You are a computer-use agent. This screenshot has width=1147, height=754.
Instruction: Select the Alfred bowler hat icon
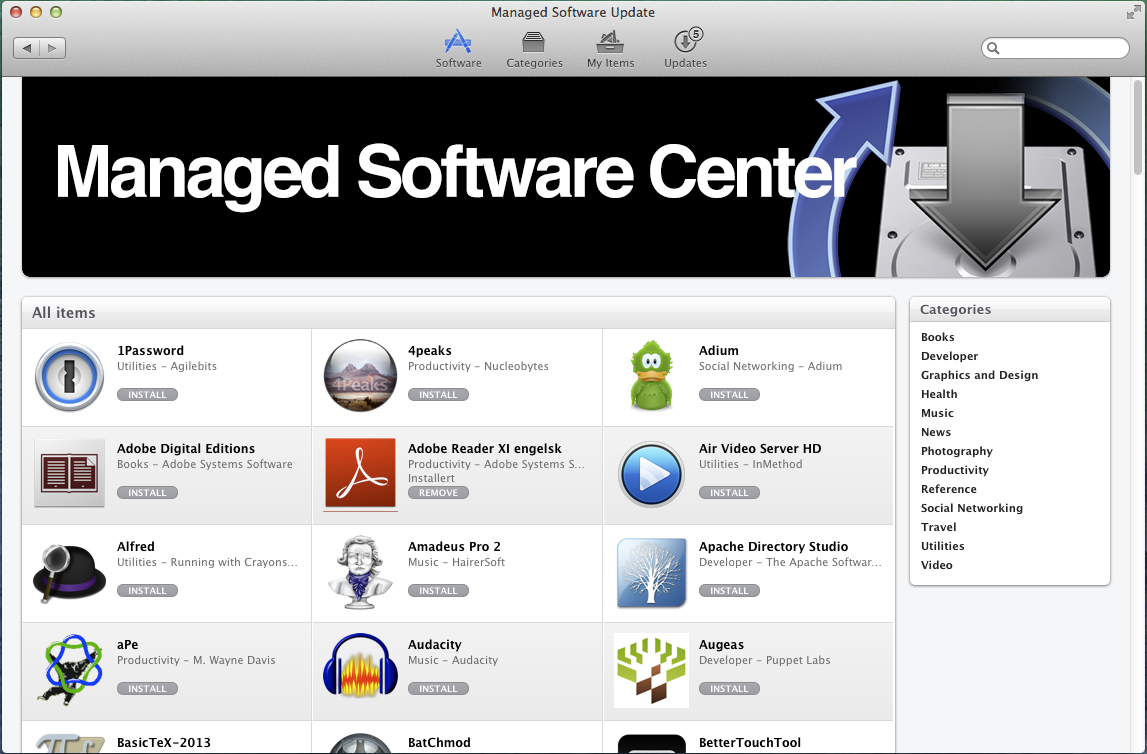[69, 572]
